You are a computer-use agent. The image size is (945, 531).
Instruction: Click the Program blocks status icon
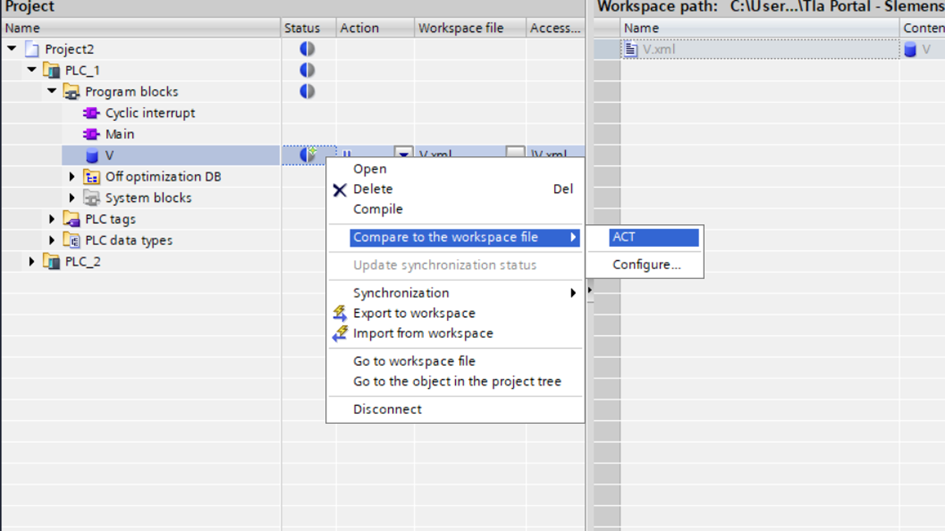307,91
